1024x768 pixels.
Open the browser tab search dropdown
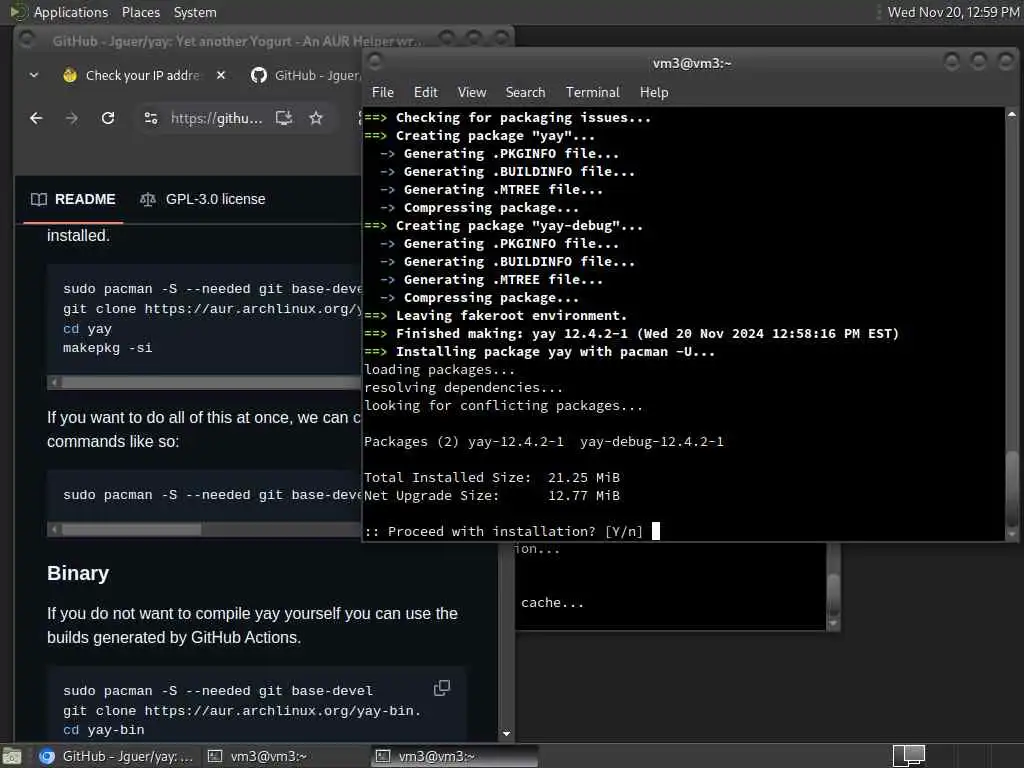34,75
